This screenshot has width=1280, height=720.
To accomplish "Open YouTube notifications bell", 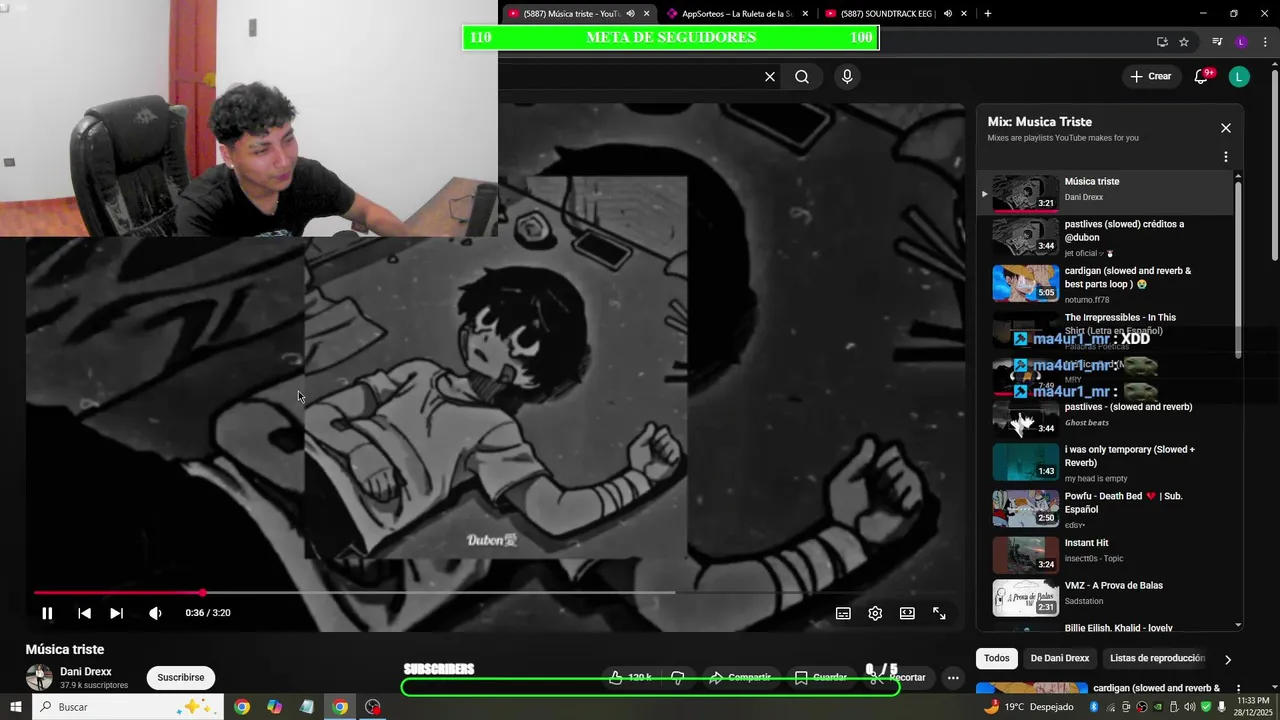I will (1202, 77).
